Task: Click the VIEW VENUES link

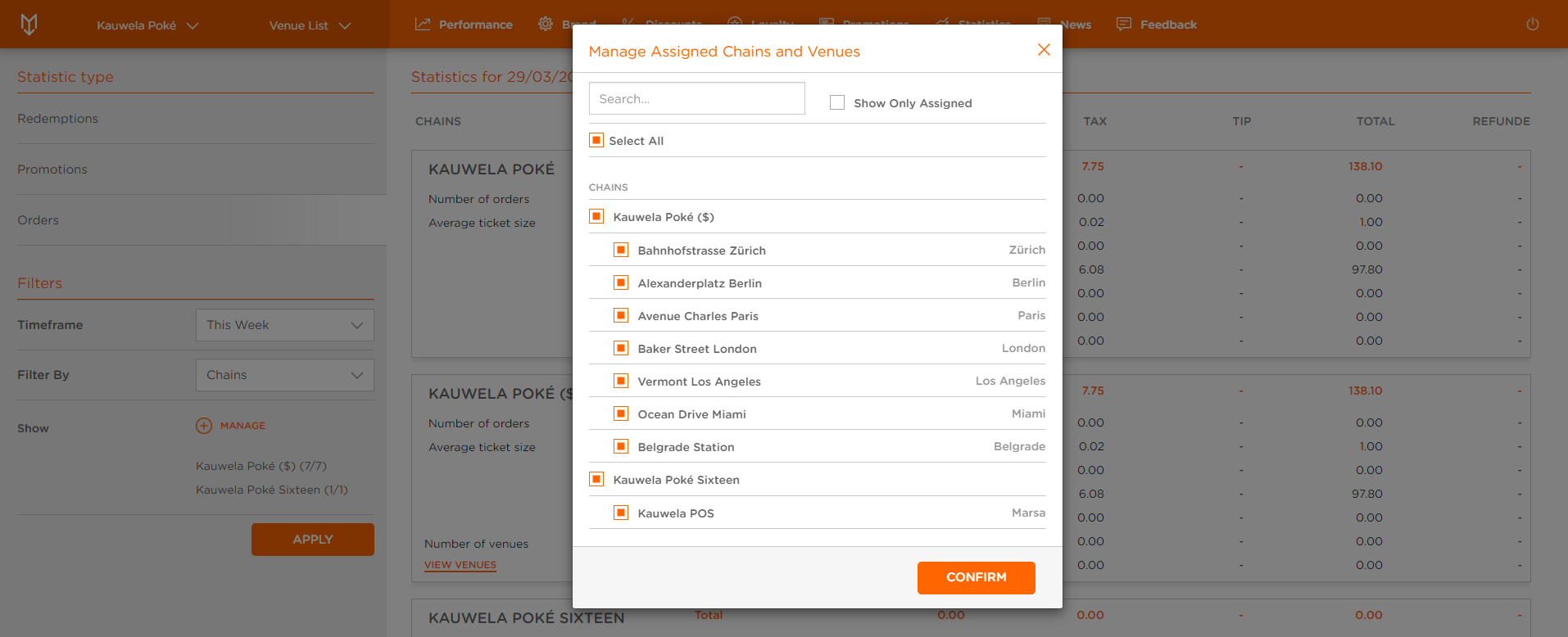Action: (460, 565)
